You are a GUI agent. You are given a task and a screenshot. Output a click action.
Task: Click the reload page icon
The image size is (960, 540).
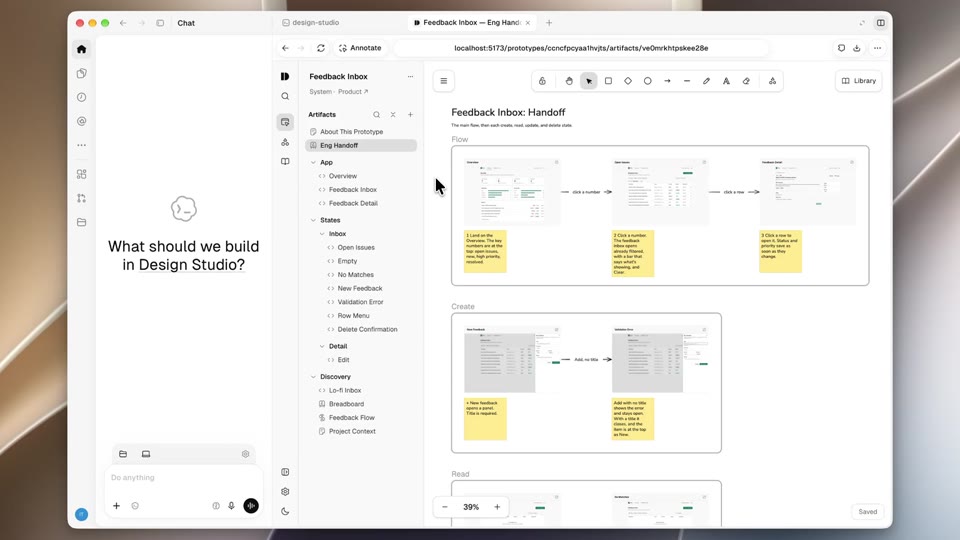[321, 48]
